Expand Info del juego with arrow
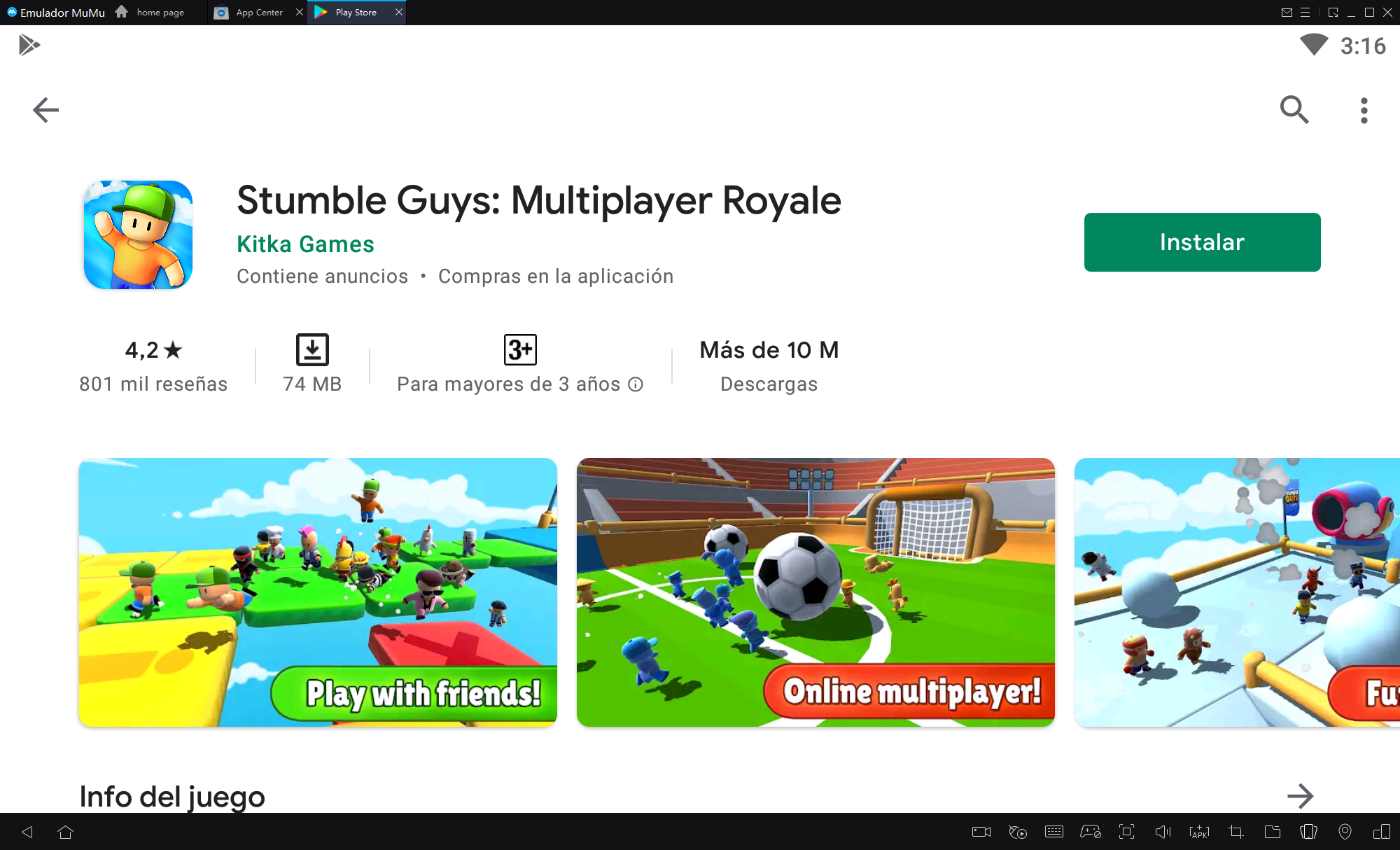This screenshot has height=850, width=1400. (1300, 796)
